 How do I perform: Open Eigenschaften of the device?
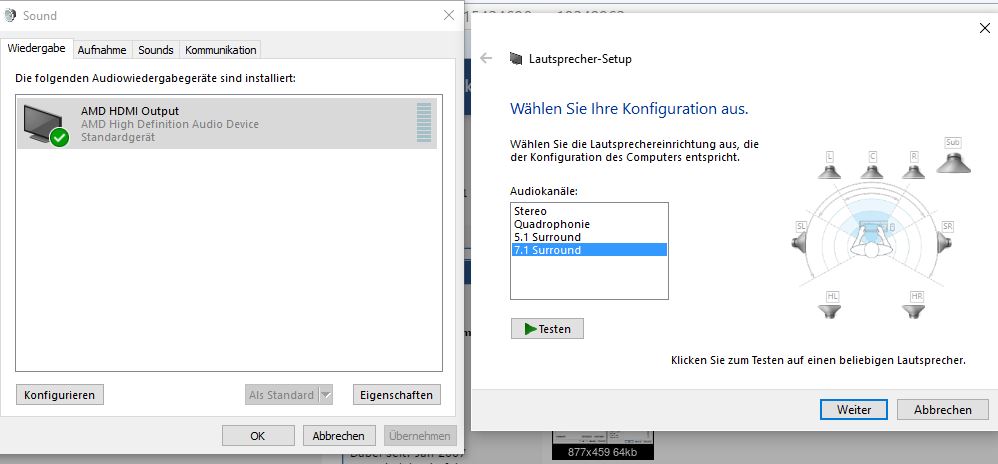point(397,395)
